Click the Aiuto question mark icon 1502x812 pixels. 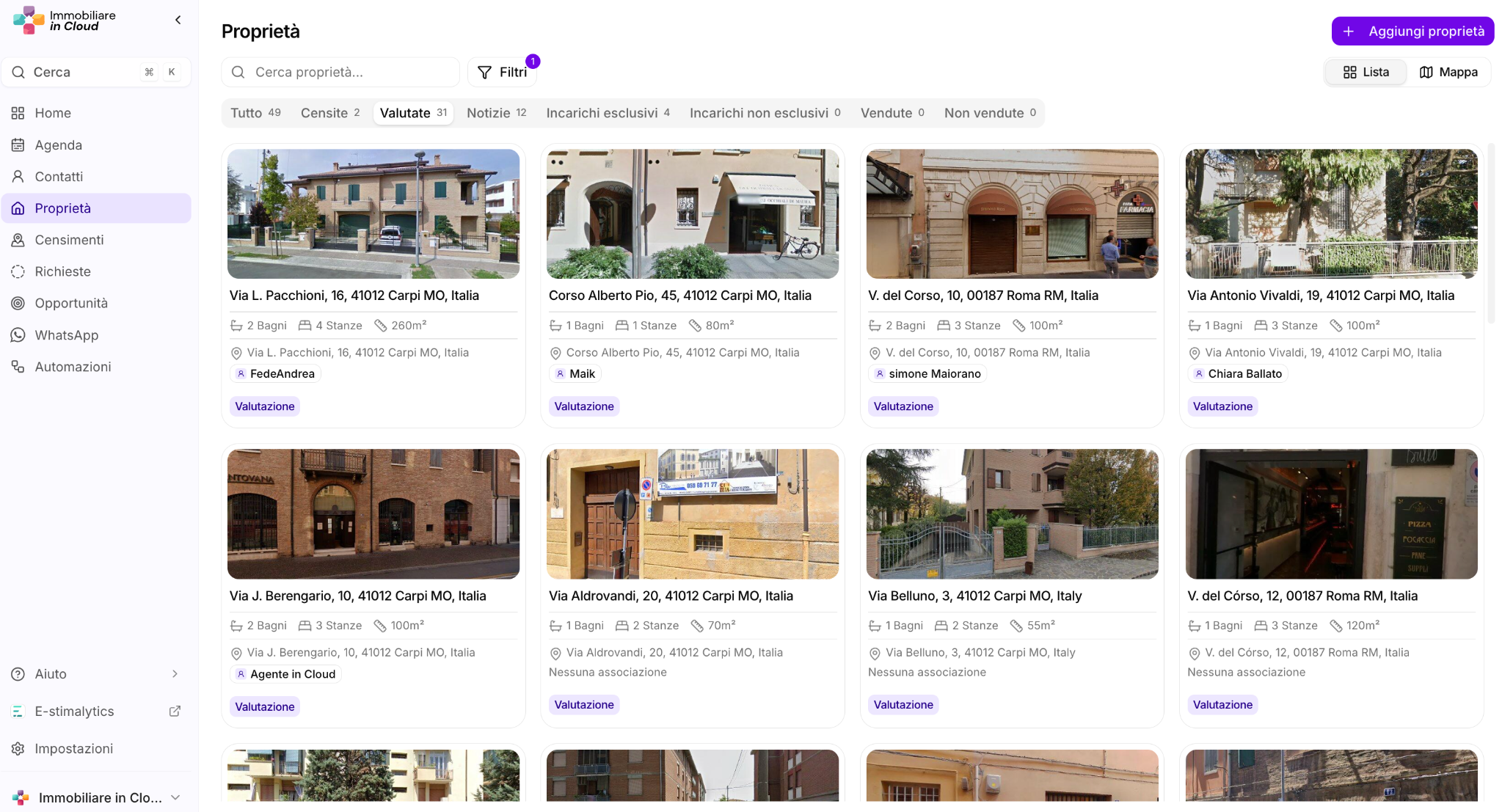click(x=18, y=674)
